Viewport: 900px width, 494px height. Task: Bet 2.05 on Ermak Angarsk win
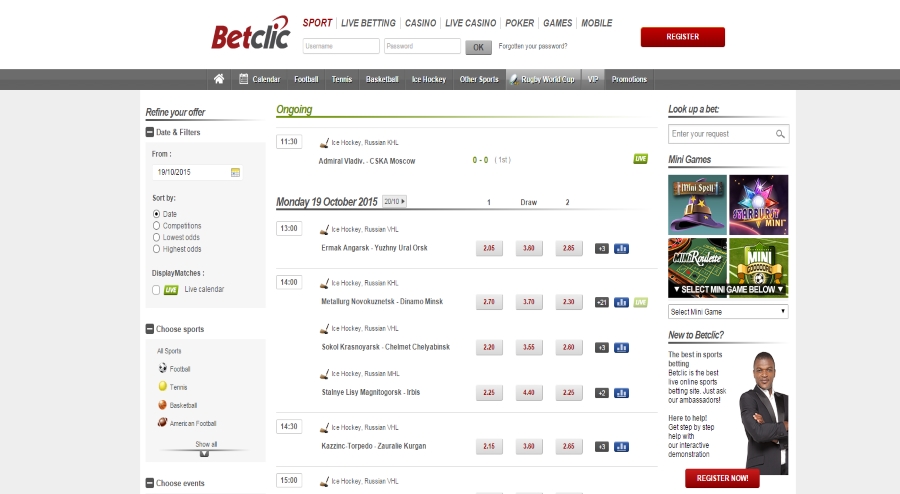pyautogui.click(x=489, y=248)
